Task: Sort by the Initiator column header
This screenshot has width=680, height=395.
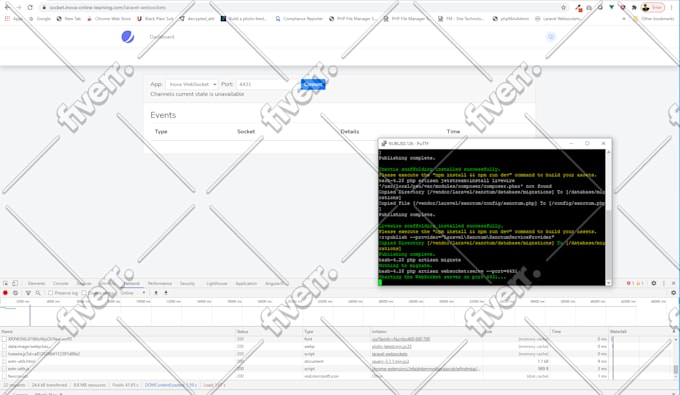Action: pos(426,331)
